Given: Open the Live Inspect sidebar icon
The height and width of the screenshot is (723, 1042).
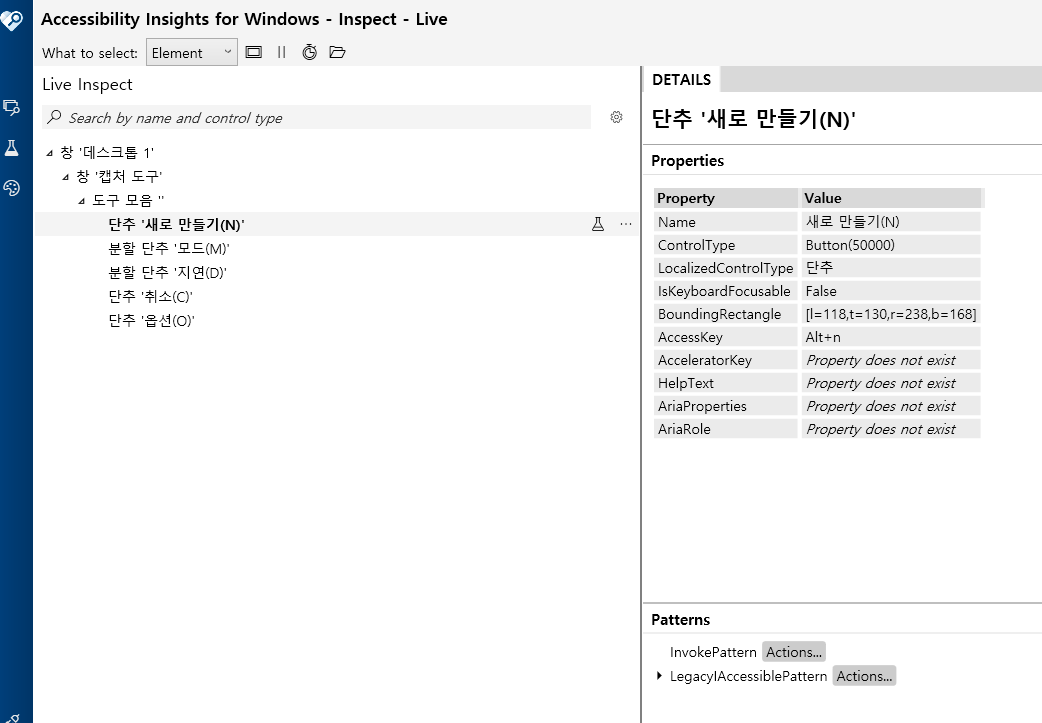Looking at the screenshot, I should 11,107.
